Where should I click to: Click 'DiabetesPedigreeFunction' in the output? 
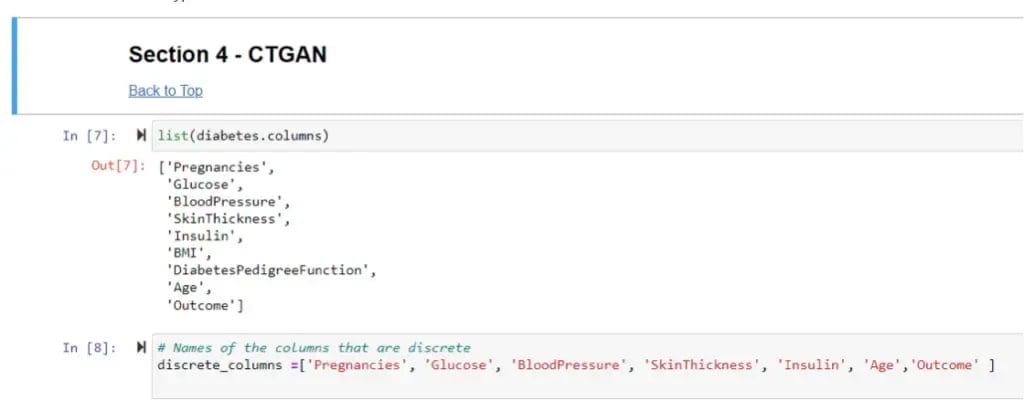270,270
